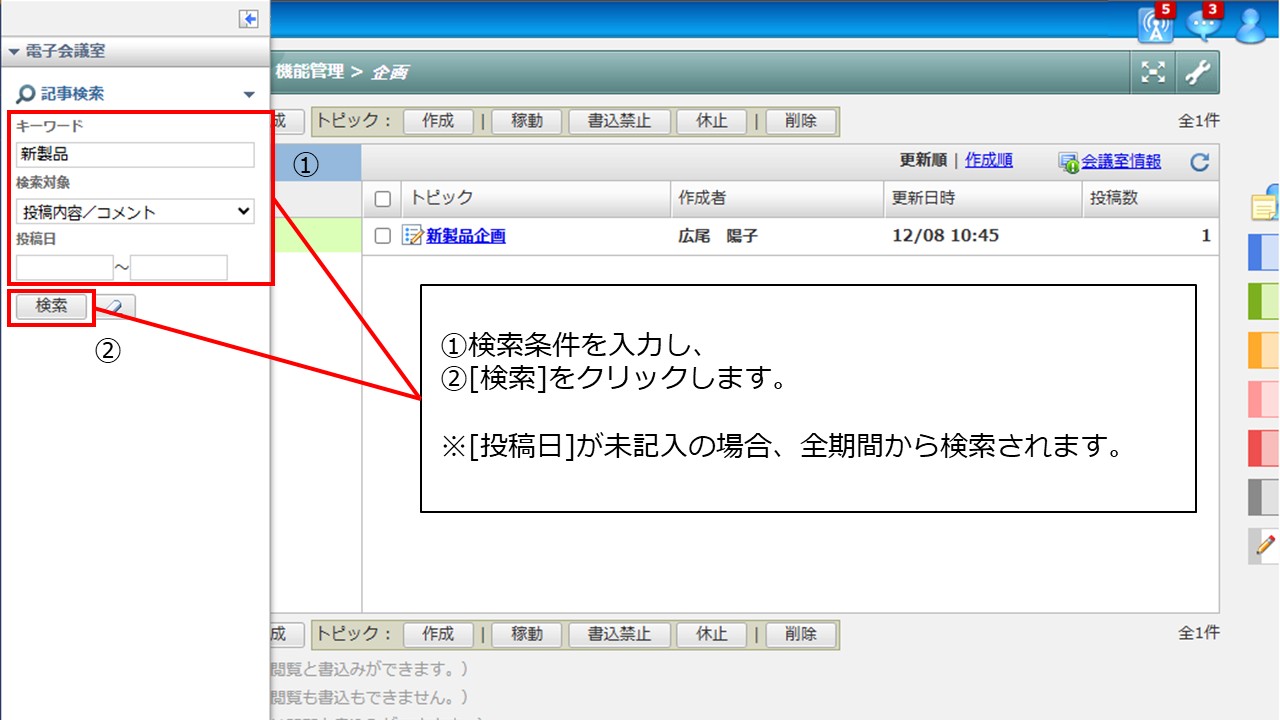Select the green color tab
The image size is (1280, 720).
pos(1264,300)
